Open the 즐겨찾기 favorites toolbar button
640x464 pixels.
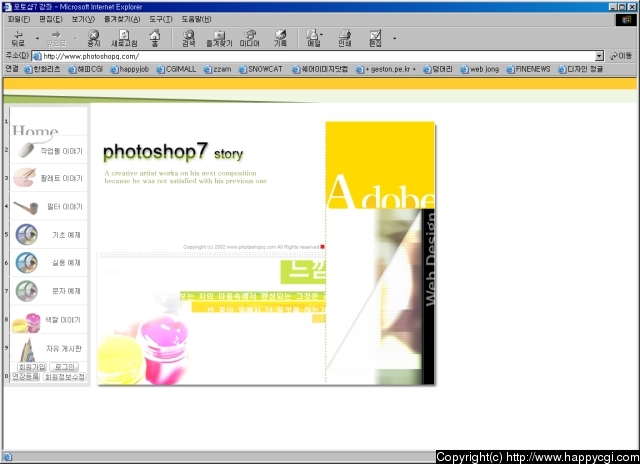(x=219, y=38)
